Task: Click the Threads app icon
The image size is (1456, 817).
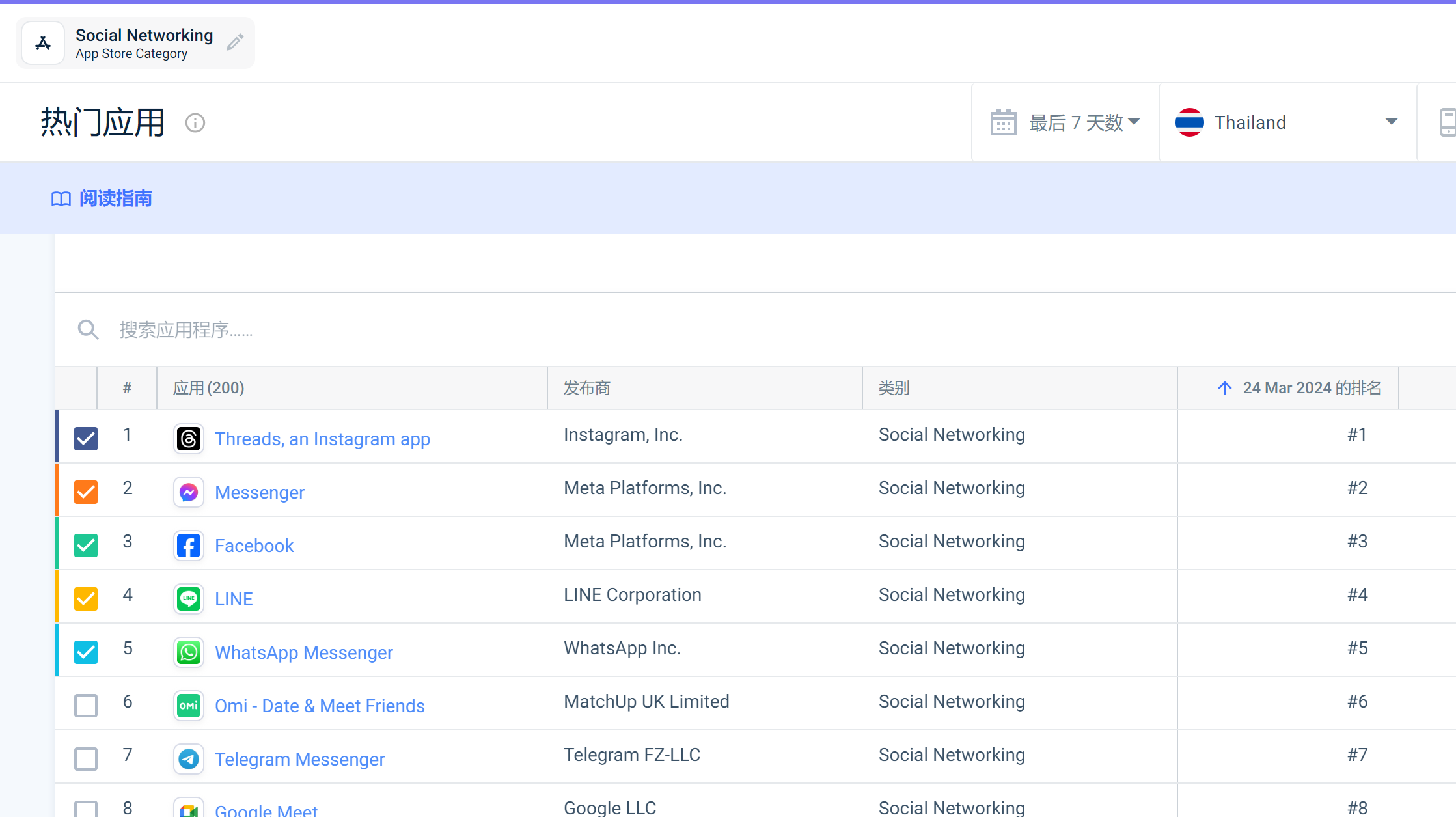Action: point(189,439)
